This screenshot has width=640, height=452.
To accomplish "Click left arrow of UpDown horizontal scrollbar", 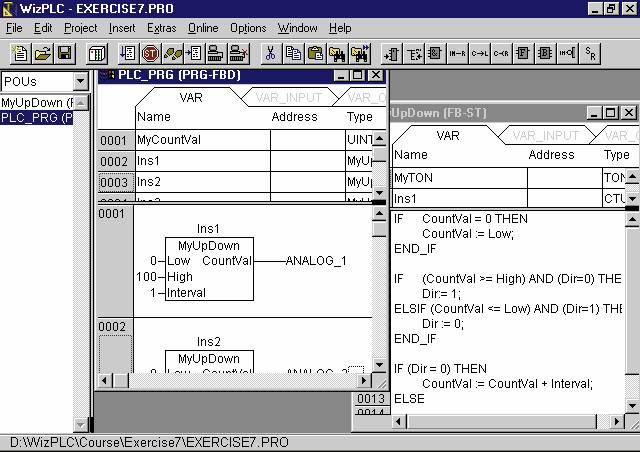I will click(399, 421).
